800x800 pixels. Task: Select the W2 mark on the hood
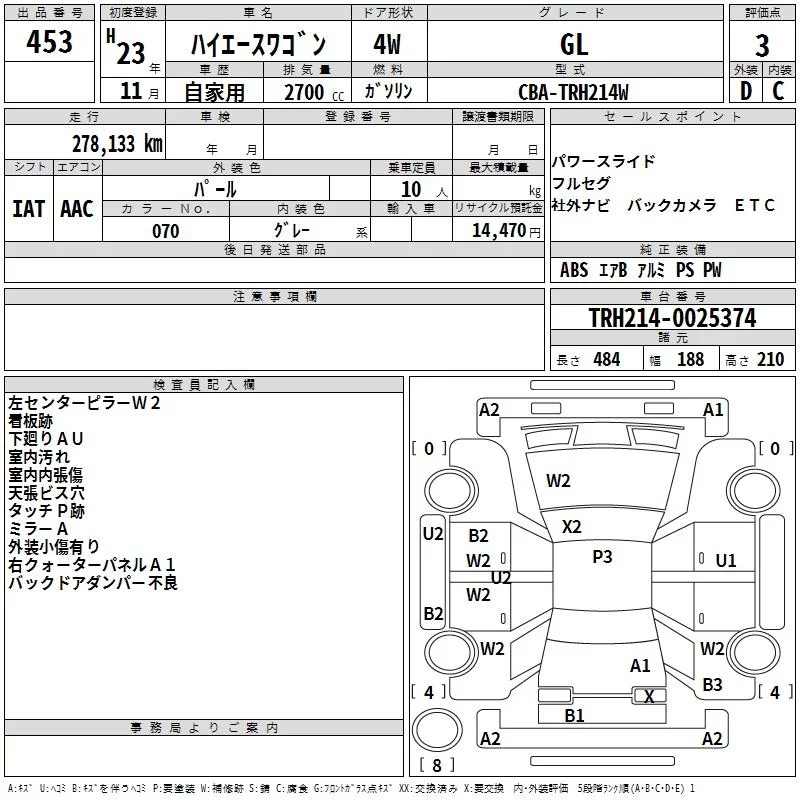coord(558,481)
